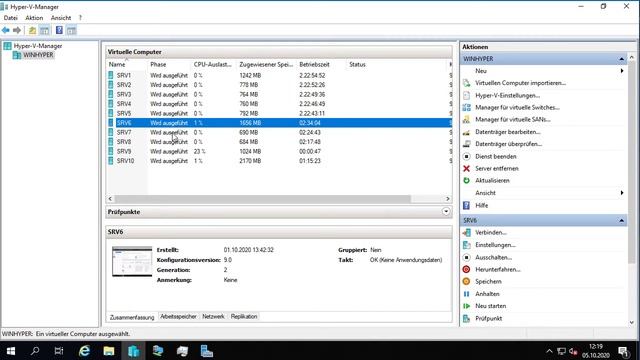This screenshot has width=640, height=360.
Task: Click the Verbinden icon for SRV6
Action: coord(467,233)
